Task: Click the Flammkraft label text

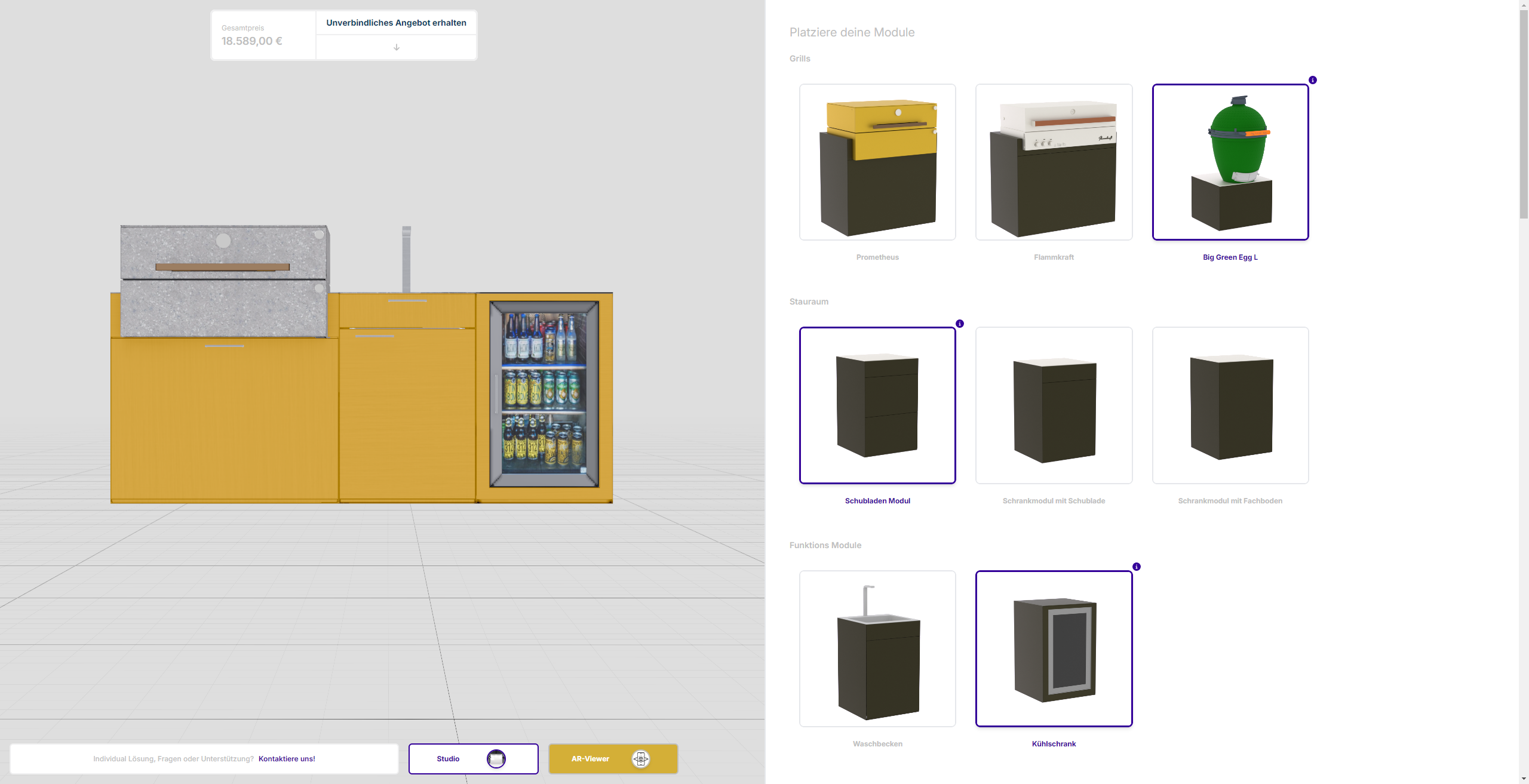Action: point(1054,257)
